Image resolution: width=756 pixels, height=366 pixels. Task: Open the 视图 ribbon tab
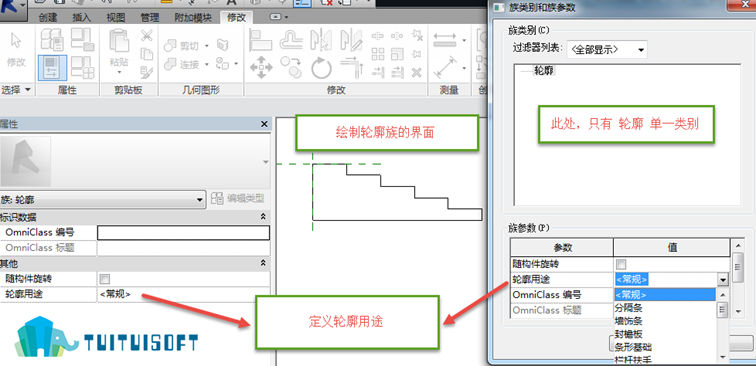point(115,18)
